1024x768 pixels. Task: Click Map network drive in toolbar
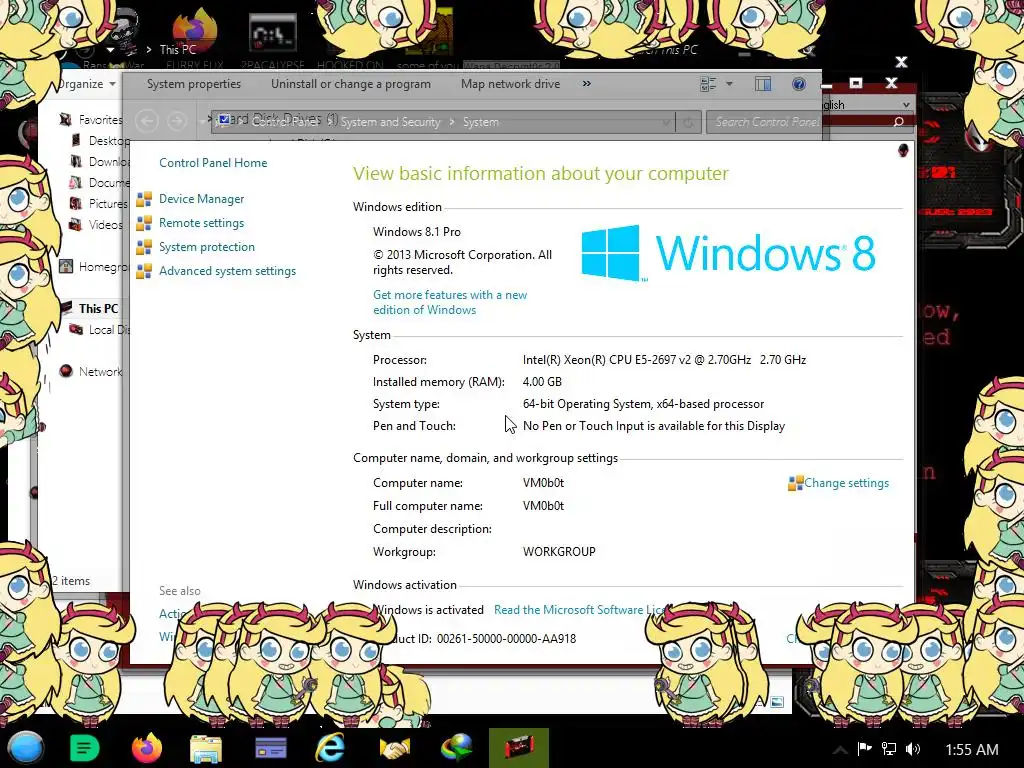[510, 84]
